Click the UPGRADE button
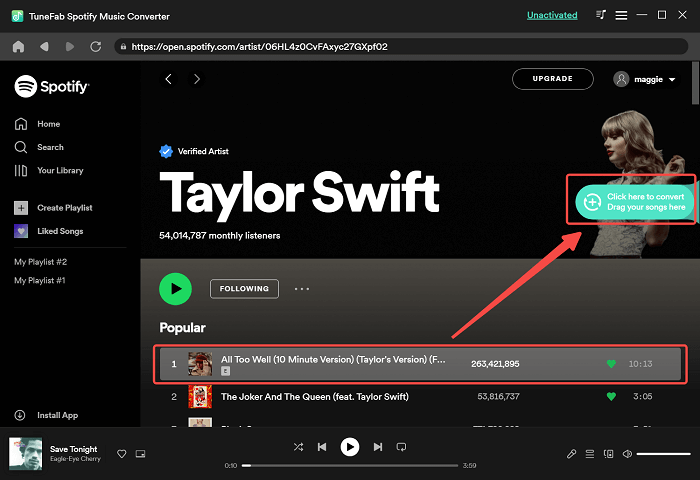 pos(552,79)
